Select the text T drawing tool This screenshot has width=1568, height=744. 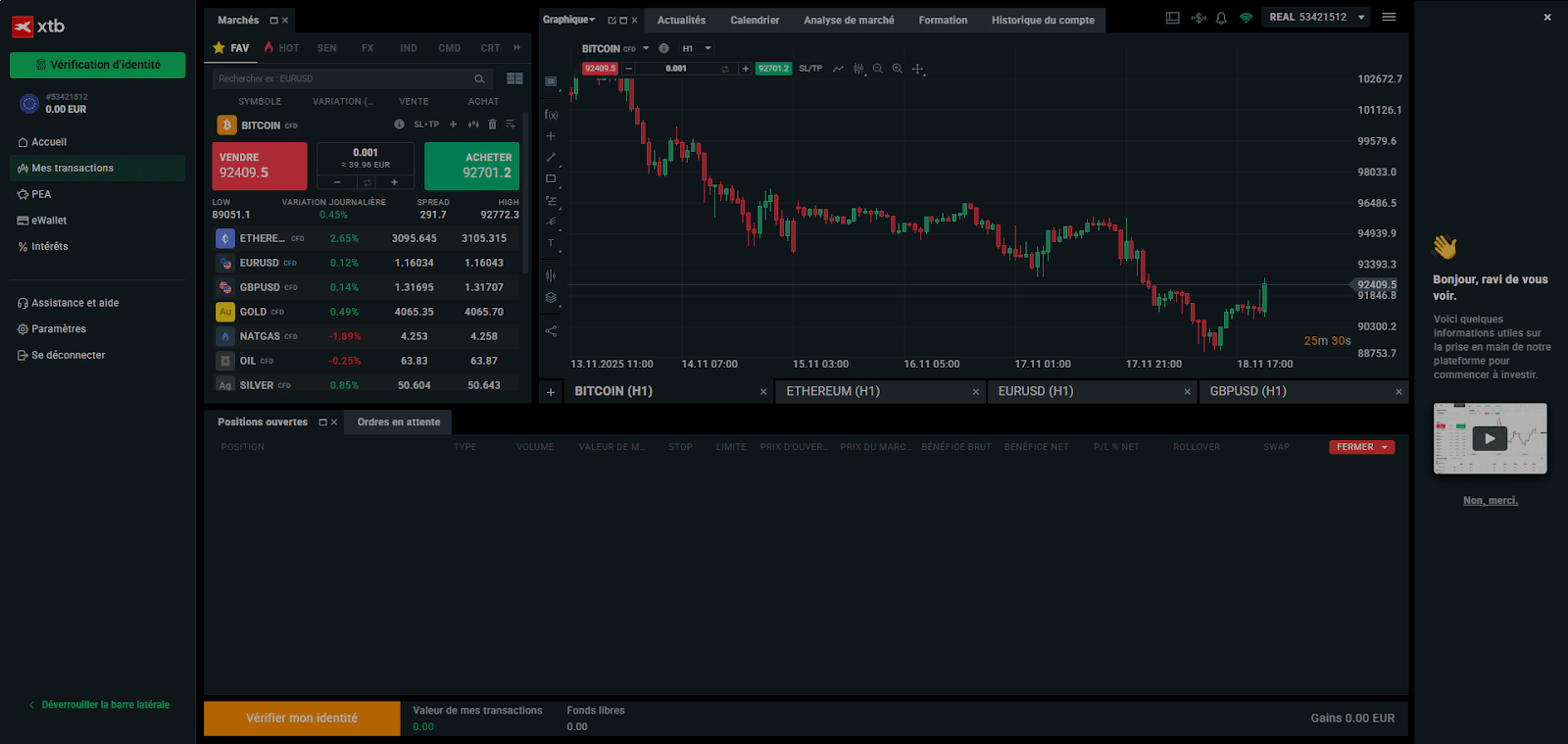551,243
